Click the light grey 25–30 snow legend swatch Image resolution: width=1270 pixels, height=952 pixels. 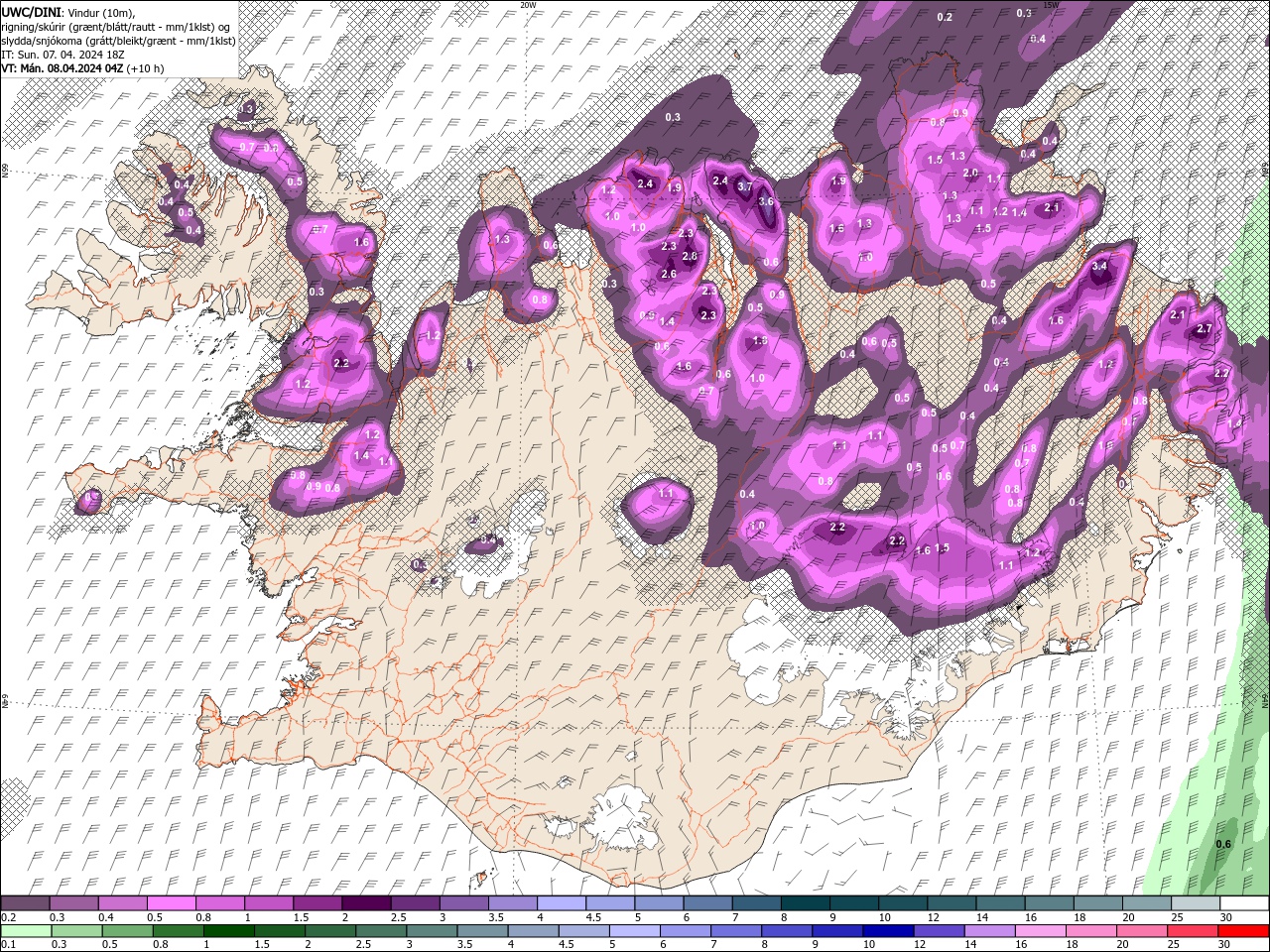pyautogui.click(x=1195, y=903)
